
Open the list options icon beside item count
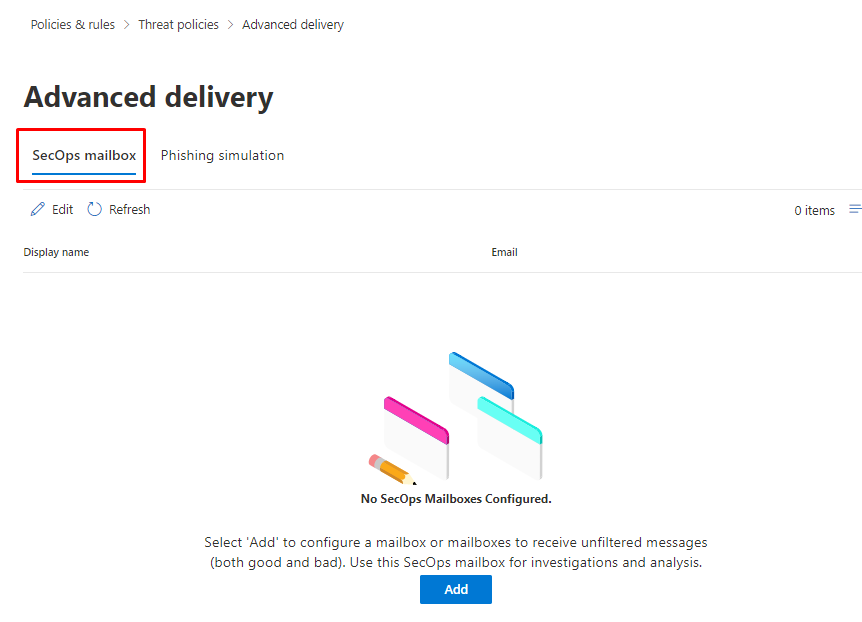pos(855,210)
